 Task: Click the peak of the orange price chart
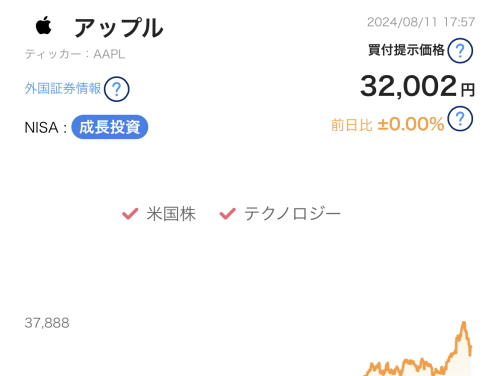(464, 323)
